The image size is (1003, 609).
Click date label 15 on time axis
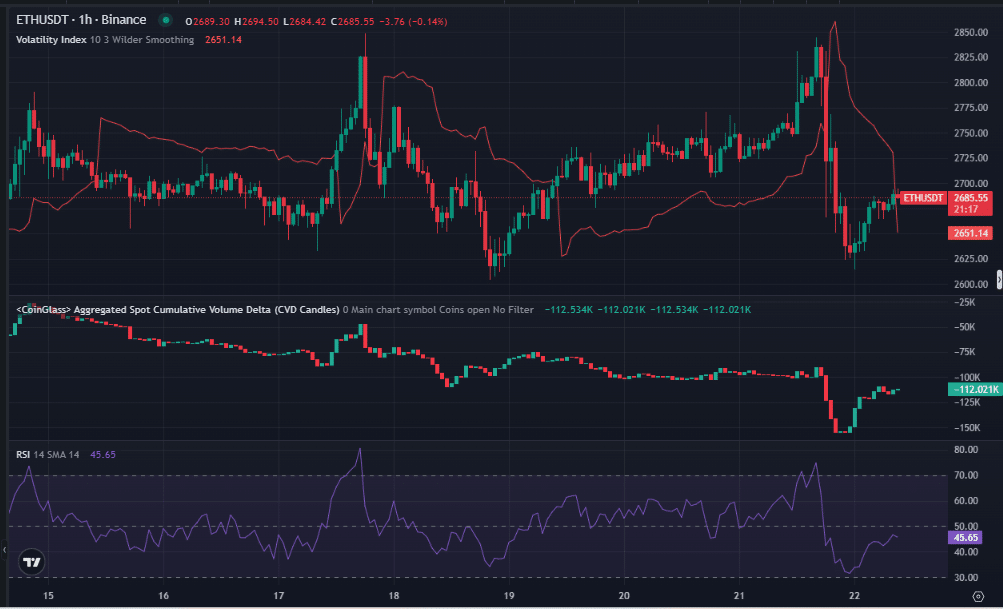(49, 595)
